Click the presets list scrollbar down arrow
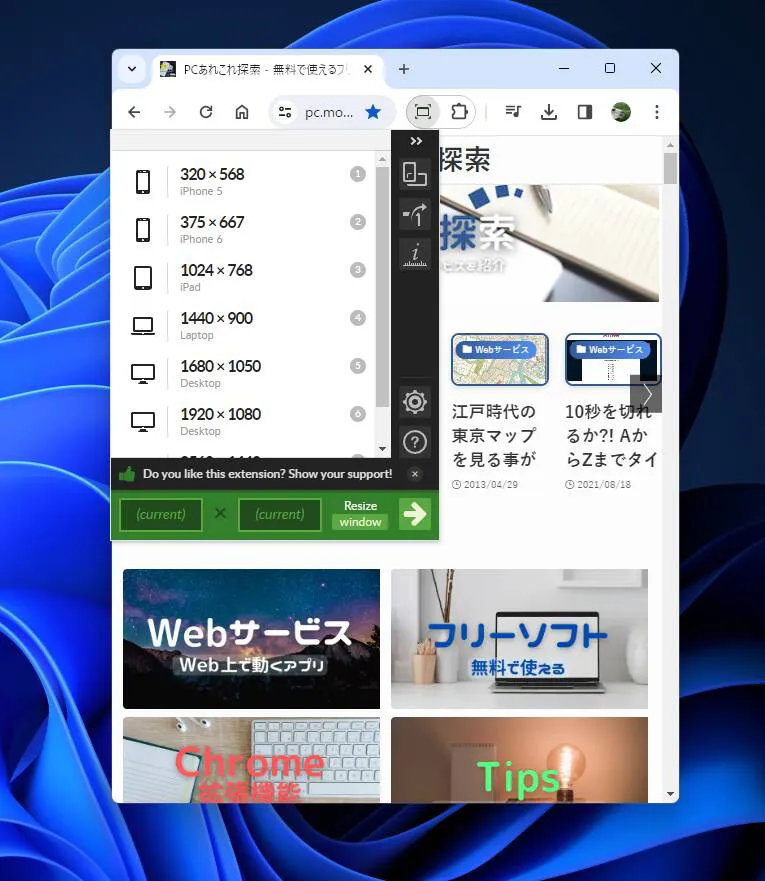This screenshot has width=765, height=881. click(382, 449)
